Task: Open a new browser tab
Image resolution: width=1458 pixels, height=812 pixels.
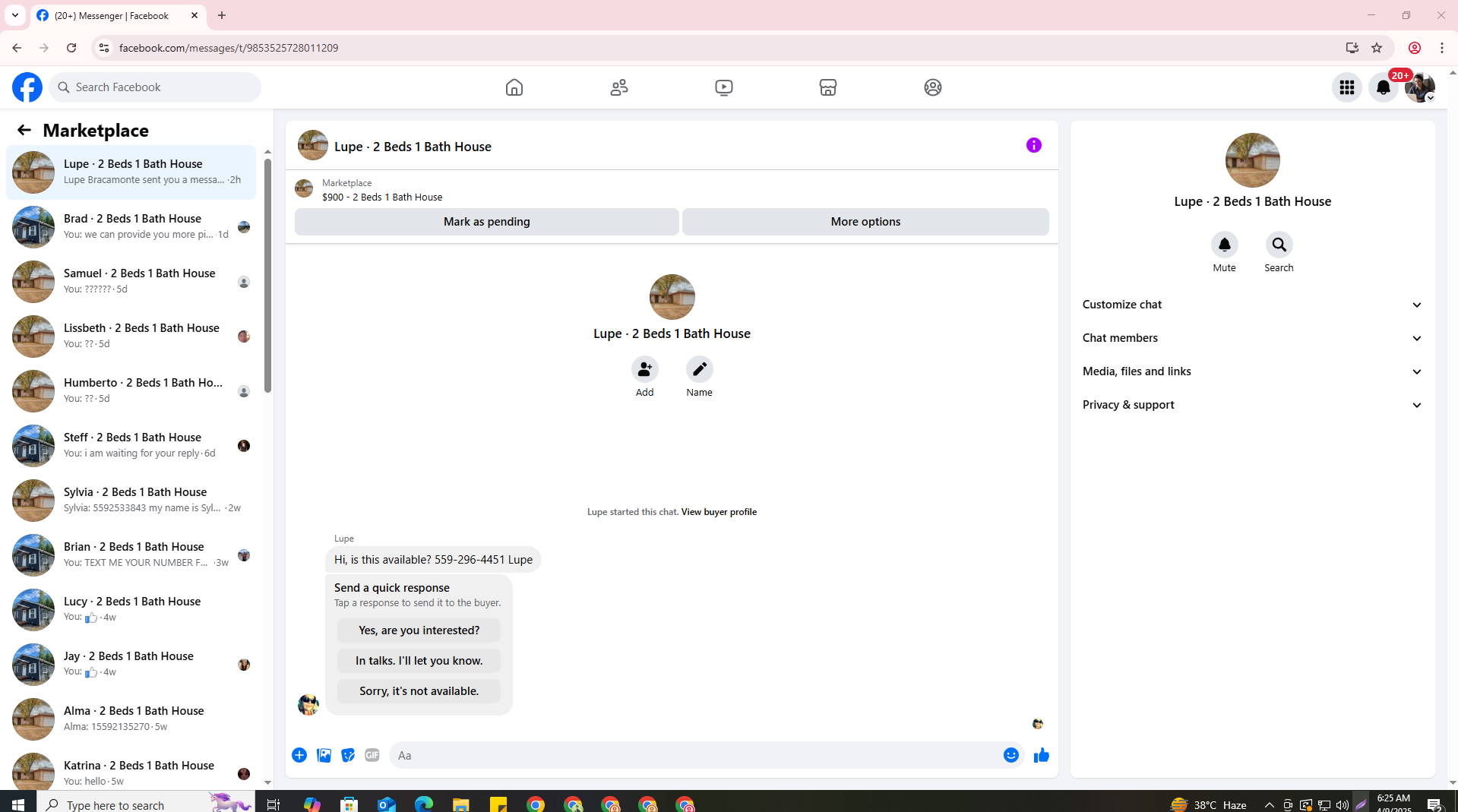Action: [222, 15]
